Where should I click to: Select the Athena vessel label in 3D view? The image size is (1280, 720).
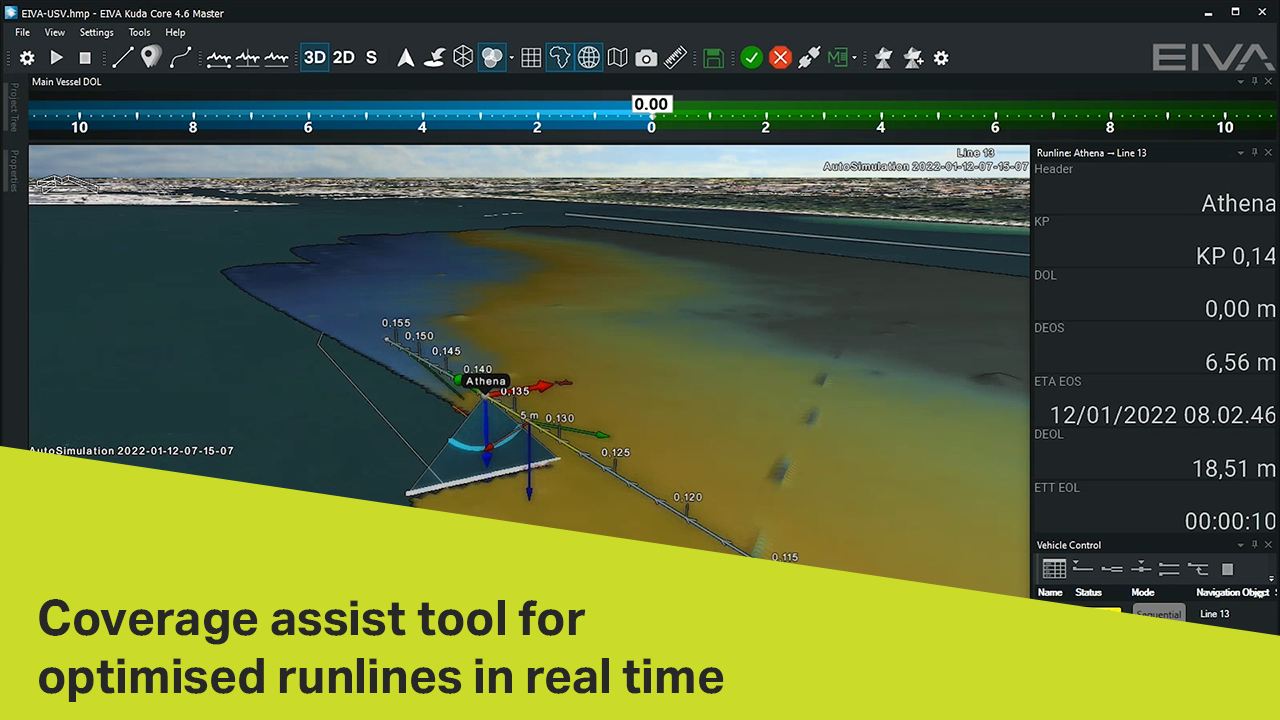click(x=486, y=381)
